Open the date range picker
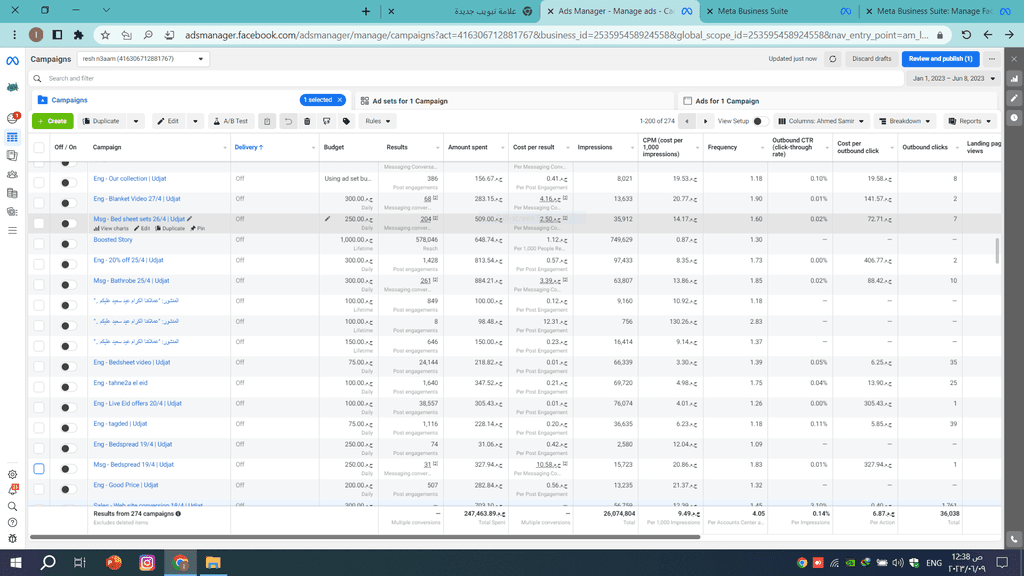The image size is (1024, 576). coord(953,78)
